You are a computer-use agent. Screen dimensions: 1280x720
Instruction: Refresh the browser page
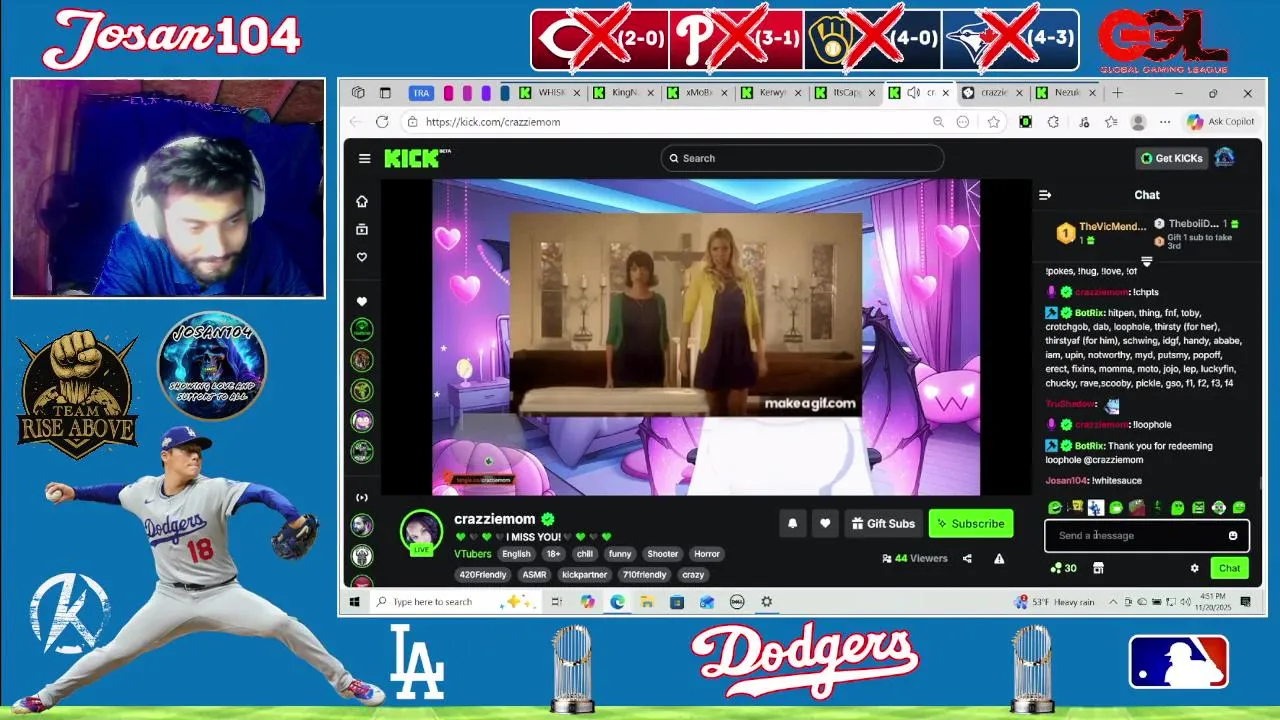point(382,122)
